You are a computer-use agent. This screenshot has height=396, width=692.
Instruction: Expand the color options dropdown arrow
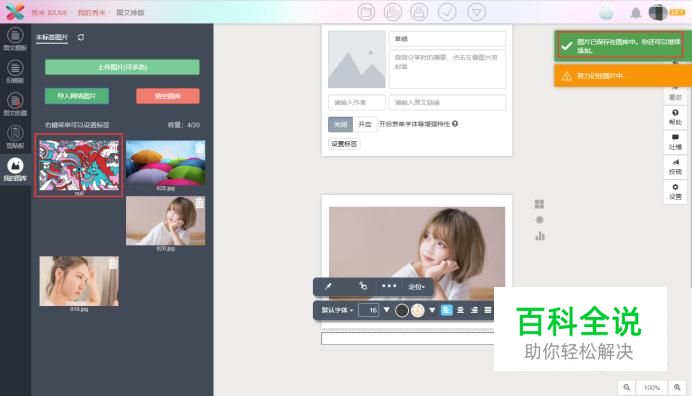click(432, 310)
